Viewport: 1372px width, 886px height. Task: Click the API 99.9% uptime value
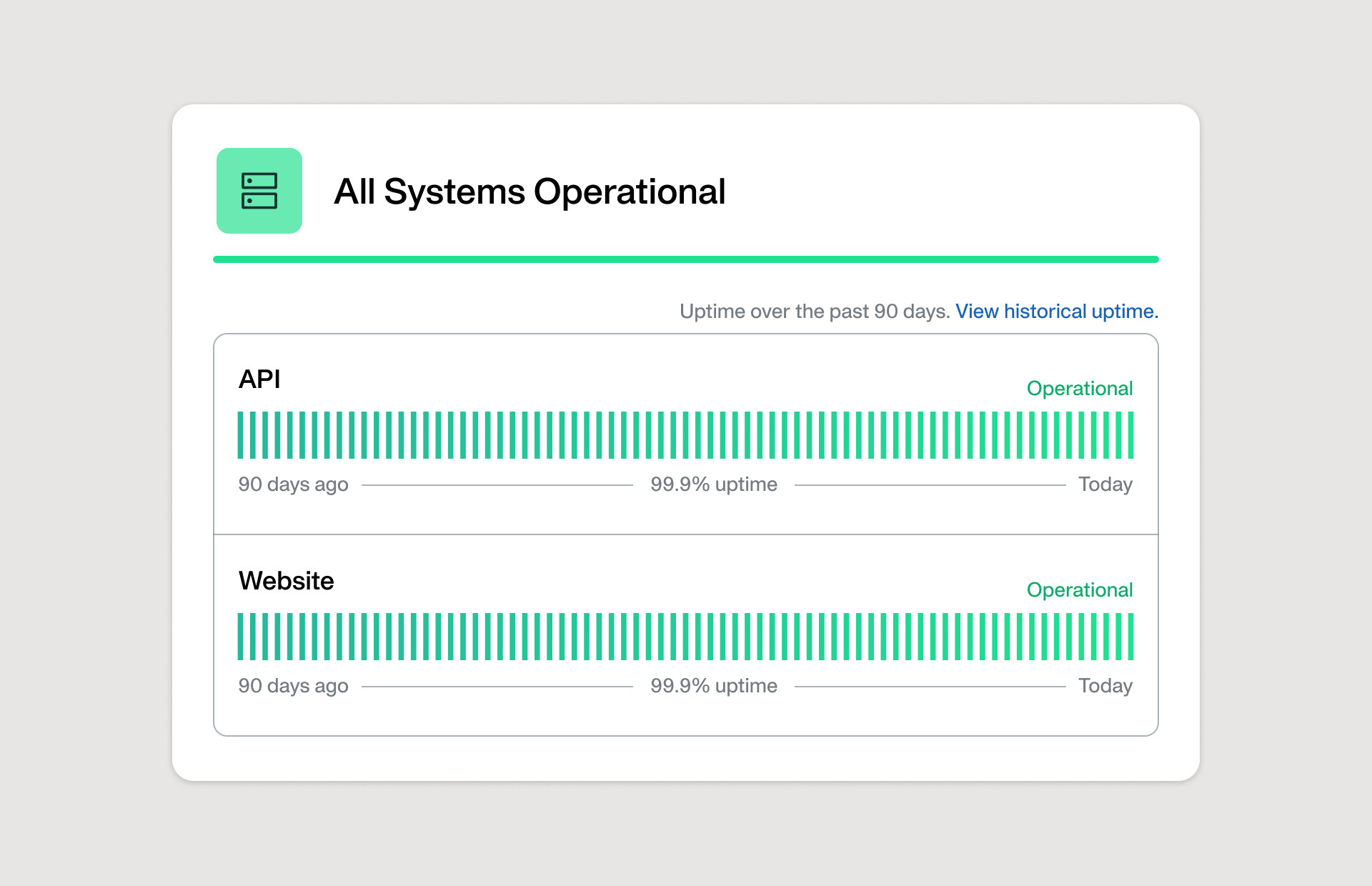click(x=714, y=484)
